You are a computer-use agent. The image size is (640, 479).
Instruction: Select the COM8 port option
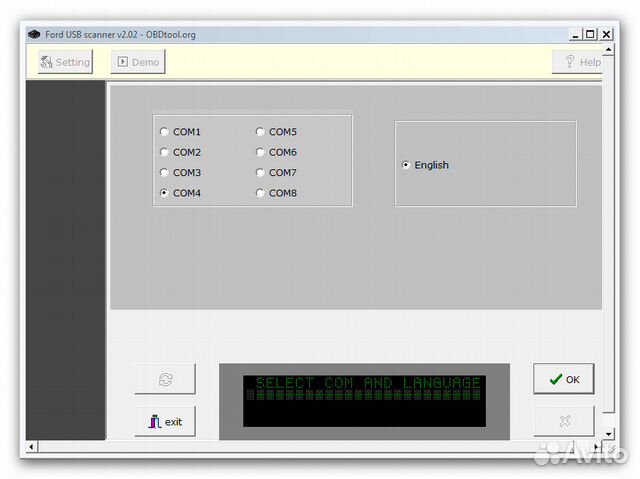pos(276,193)
